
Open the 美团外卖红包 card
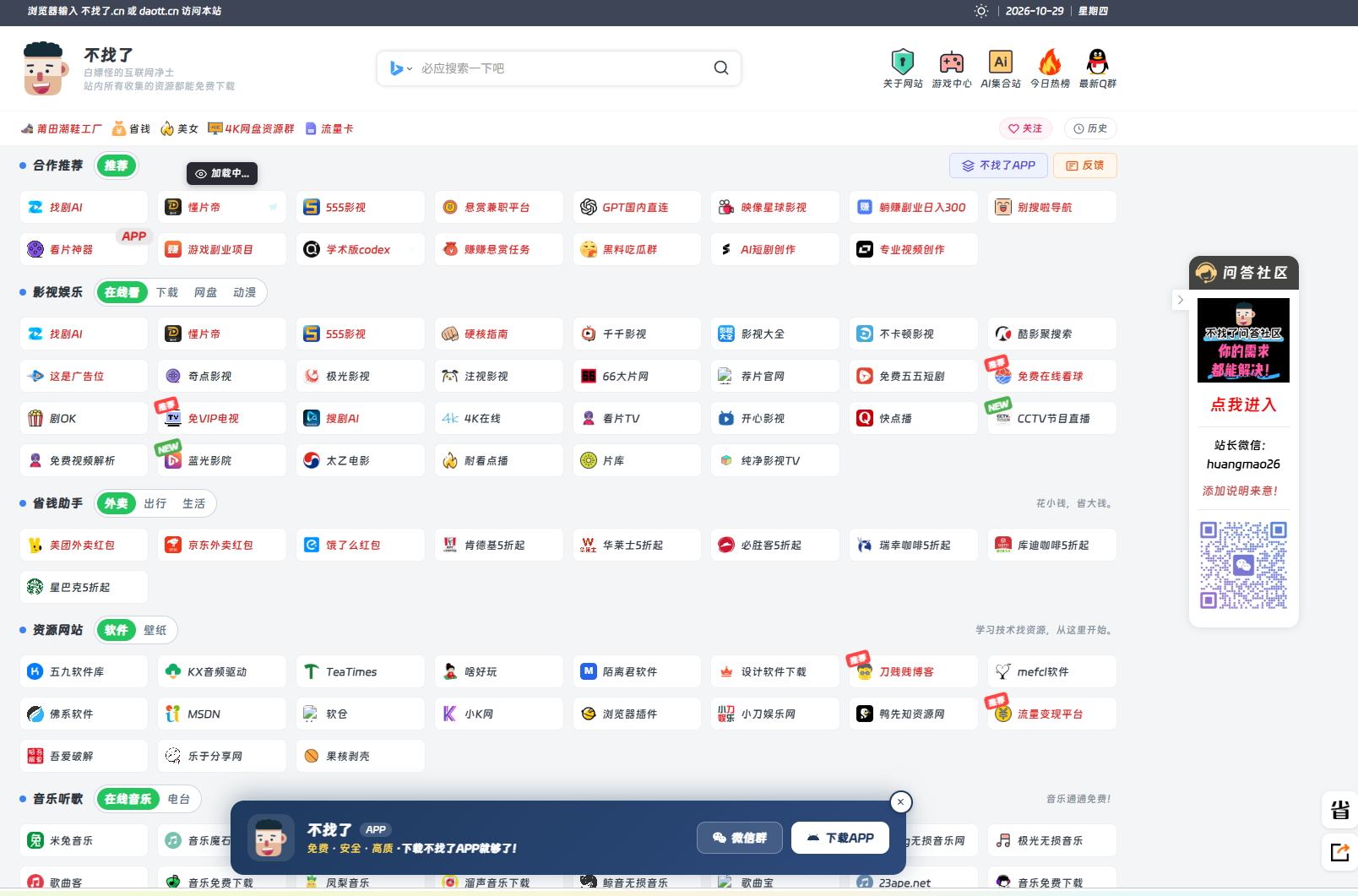point(84,545)
